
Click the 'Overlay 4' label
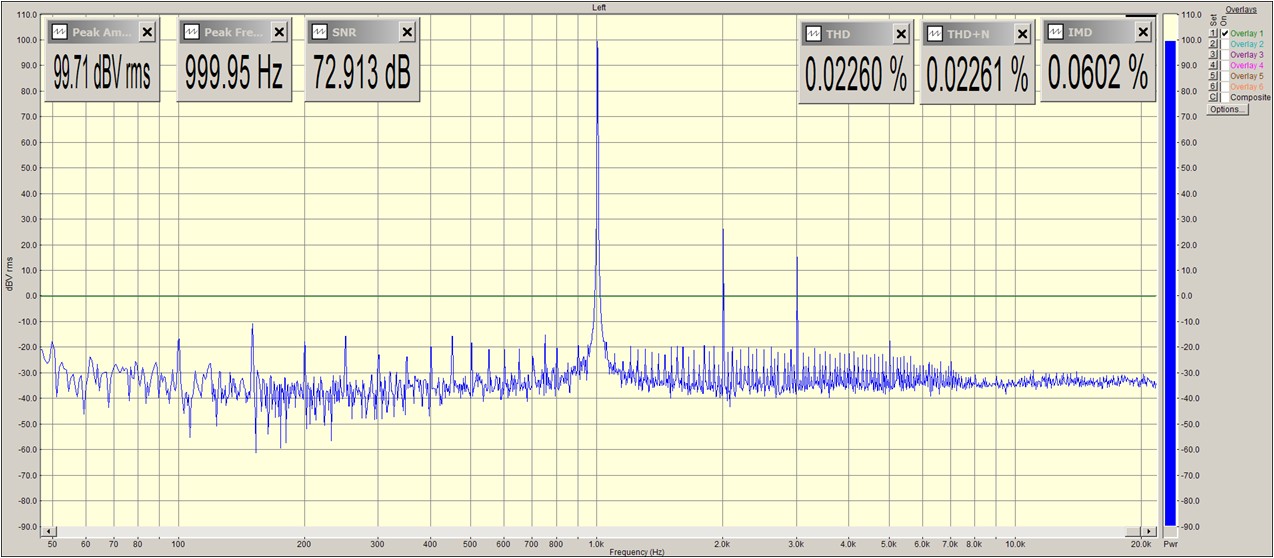click(x=1246, y=65)
